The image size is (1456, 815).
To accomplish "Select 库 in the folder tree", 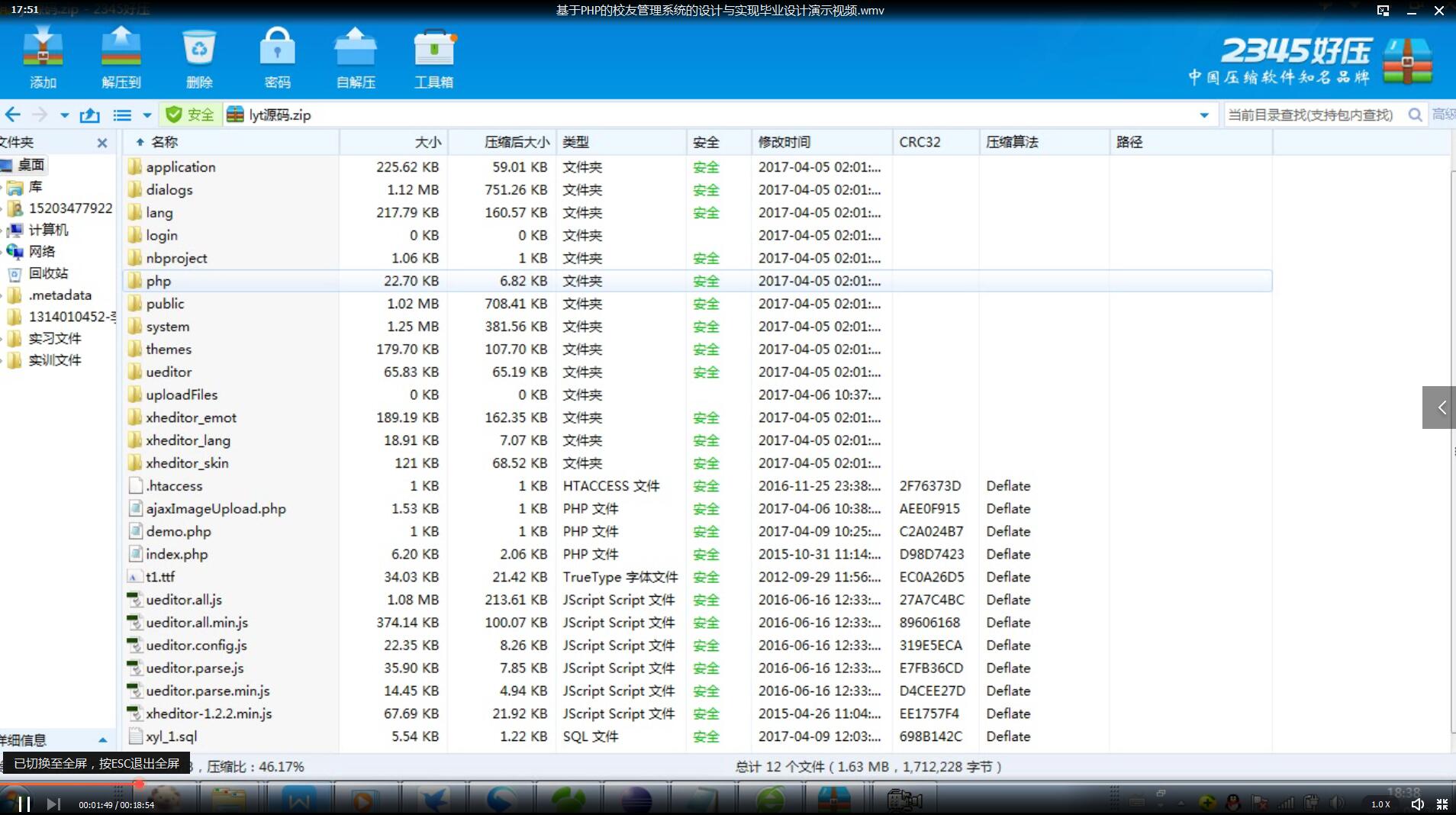I will click(35, 187).
